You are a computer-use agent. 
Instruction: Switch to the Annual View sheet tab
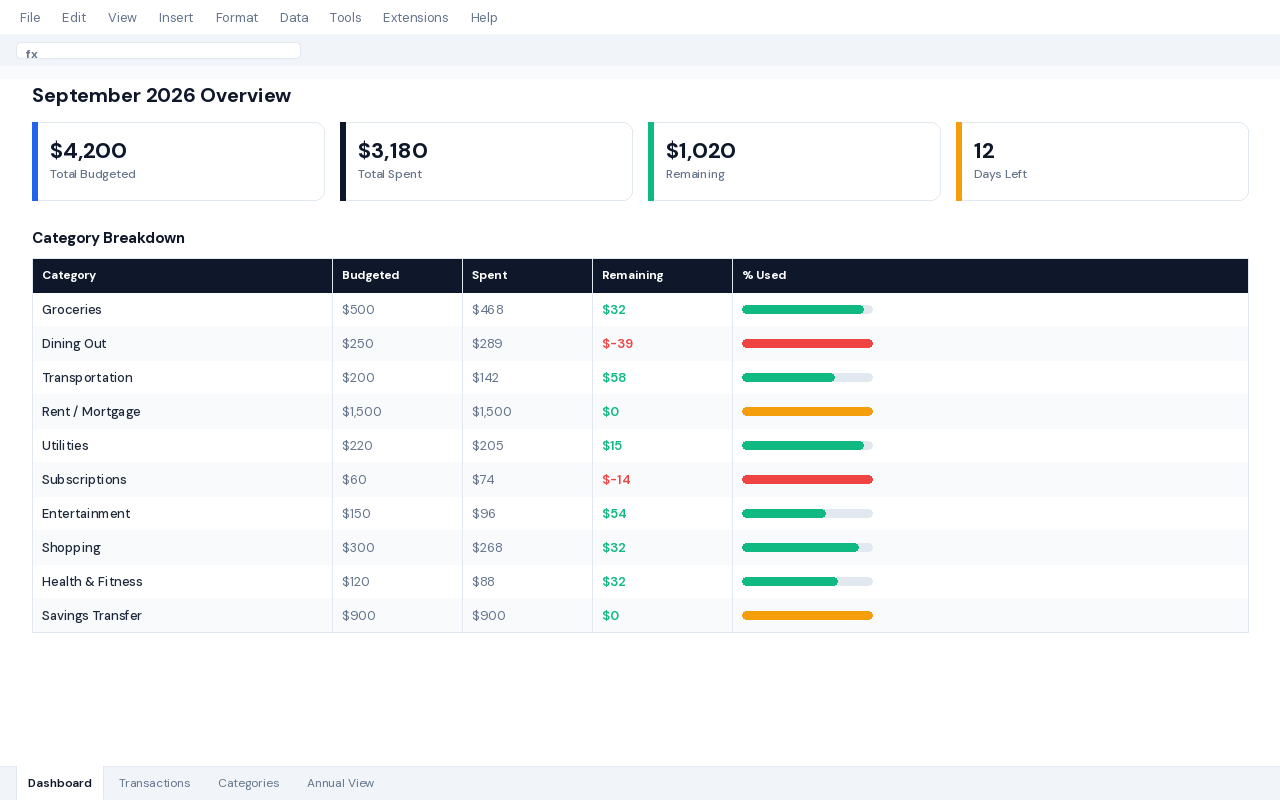(x=340, y=783)
